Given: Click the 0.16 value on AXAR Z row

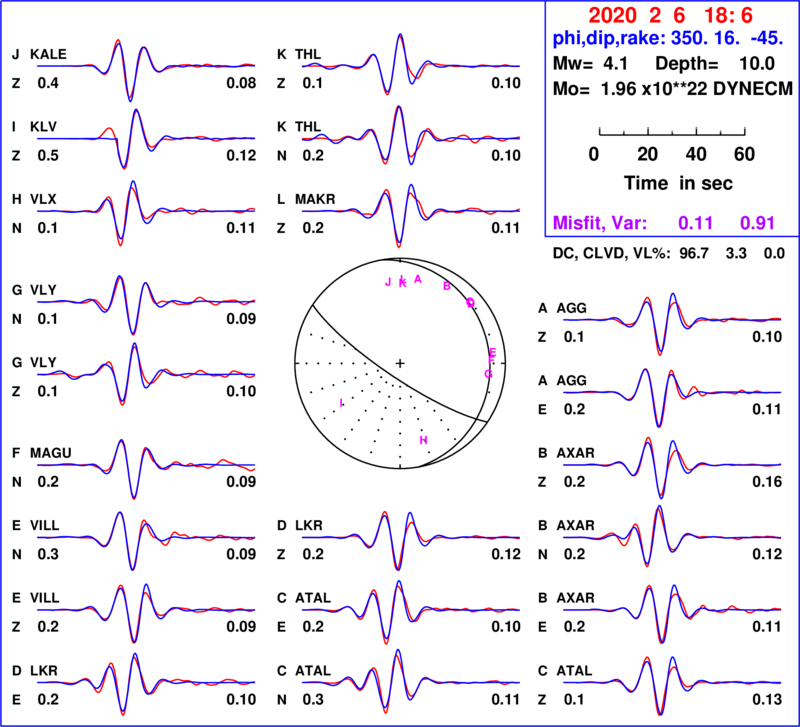Looking at the screenshot, I should (x=767, y=482).
